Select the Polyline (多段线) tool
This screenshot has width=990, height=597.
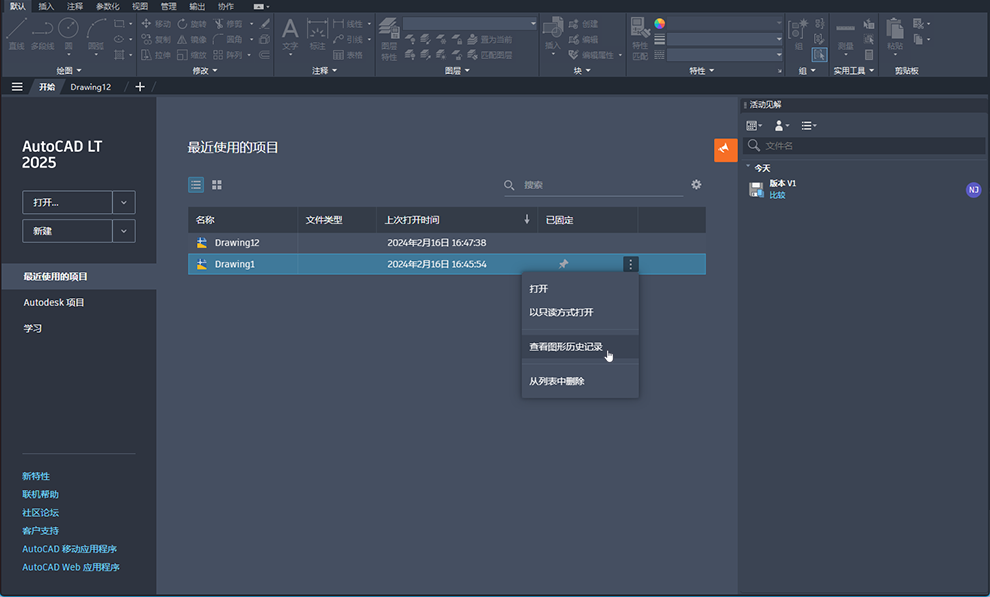tap(42, 34)
